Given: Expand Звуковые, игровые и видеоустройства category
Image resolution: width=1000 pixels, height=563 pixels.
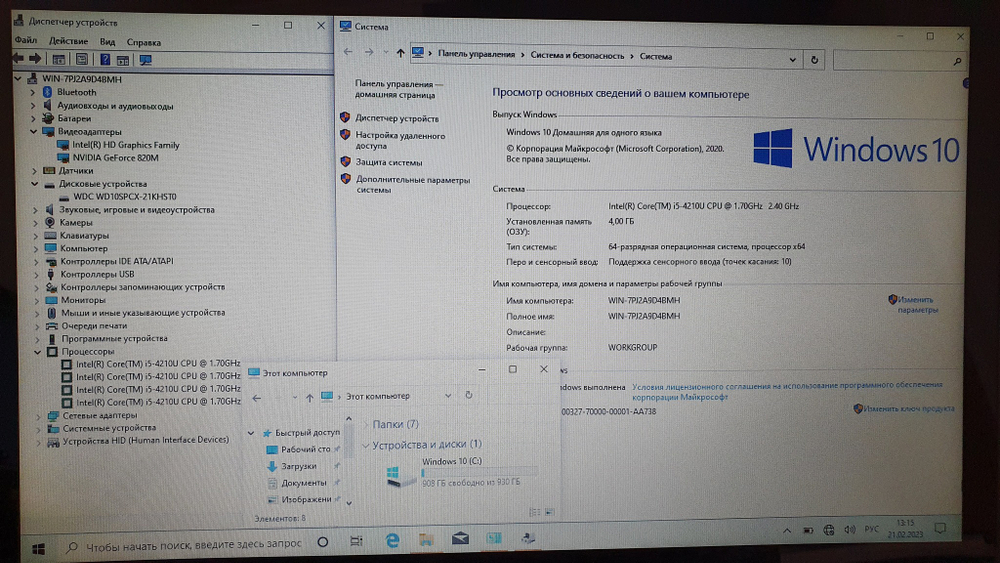Looking at the screenshot, I should [36, 210].
